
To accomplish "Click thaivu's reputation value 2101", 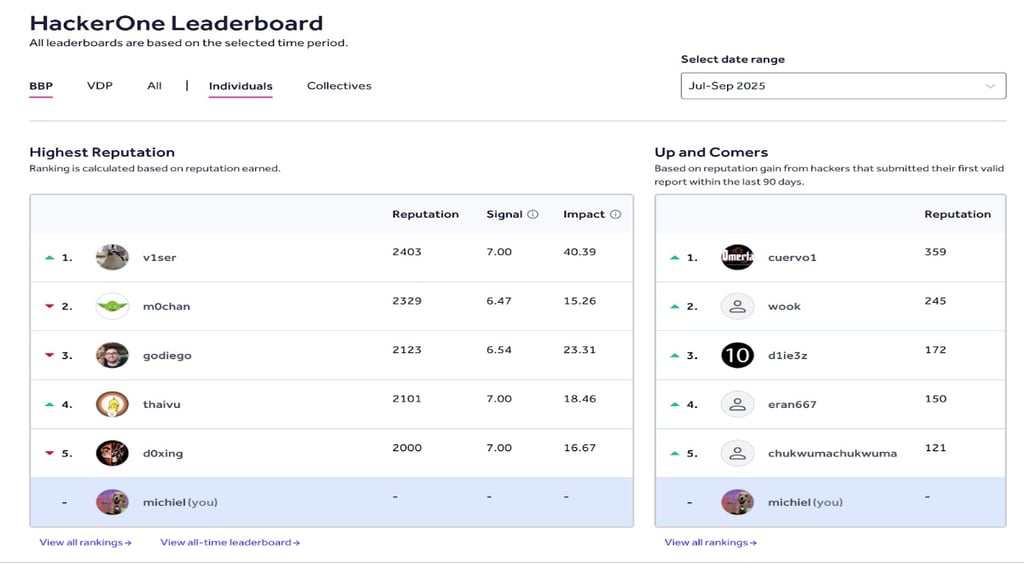I will click(x=407, y=398).
